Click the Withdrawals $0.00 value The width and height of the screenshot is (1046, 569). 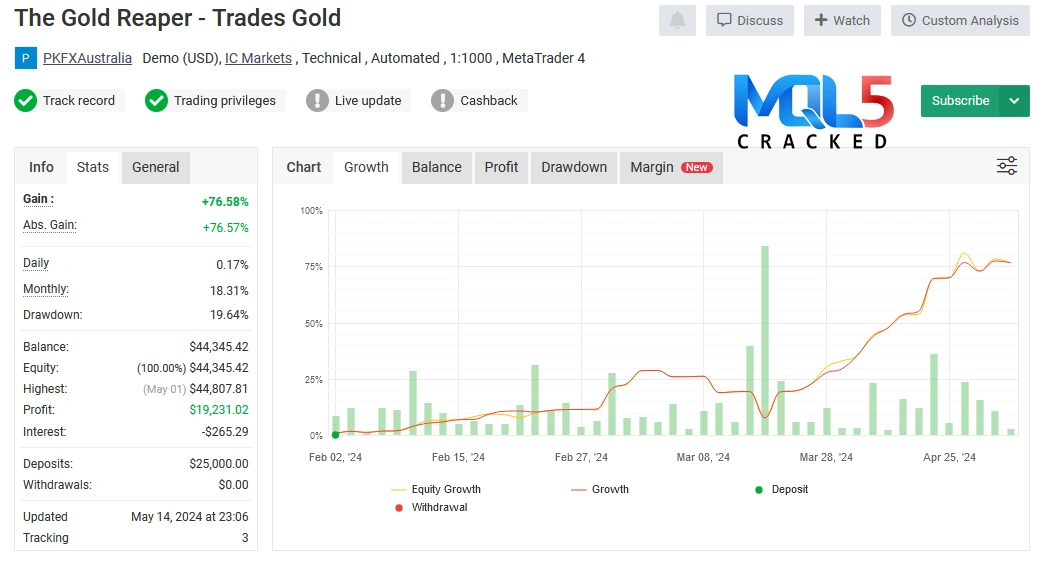[233, 485]
